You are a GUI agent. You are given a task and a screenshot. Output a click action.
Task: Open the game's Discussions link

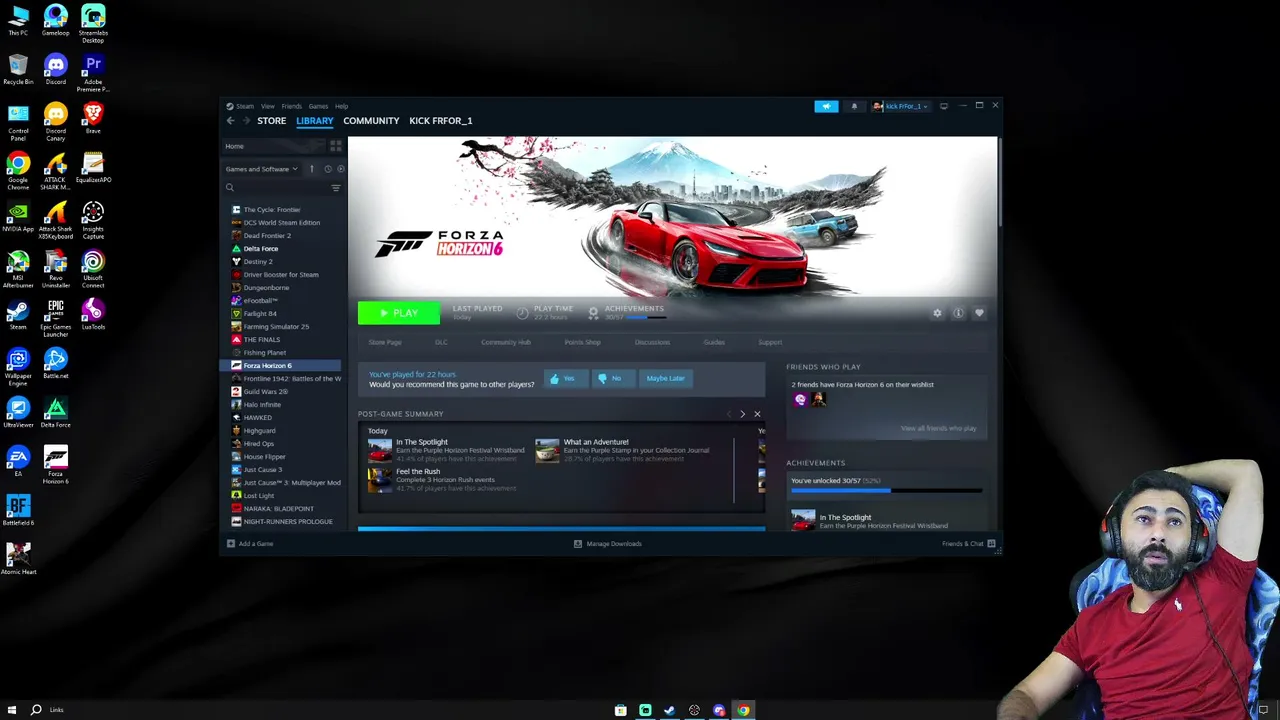pyautogui.click(x=652, y=342)
